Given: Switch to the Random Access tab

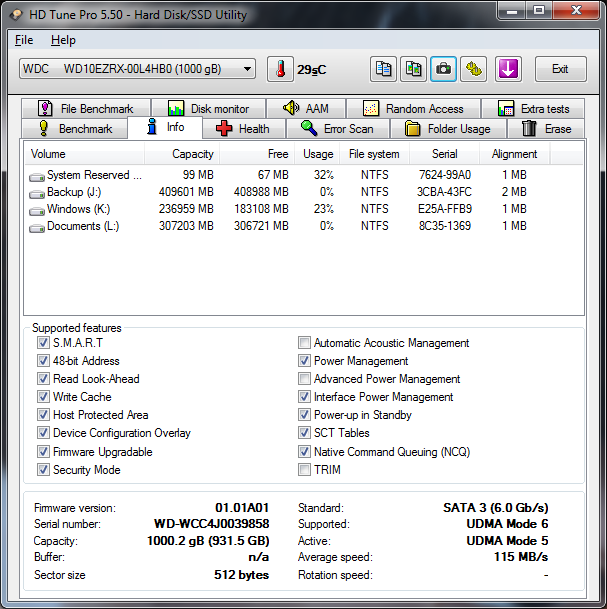Looking at the screenshot, I should click(x=413, y=108).
